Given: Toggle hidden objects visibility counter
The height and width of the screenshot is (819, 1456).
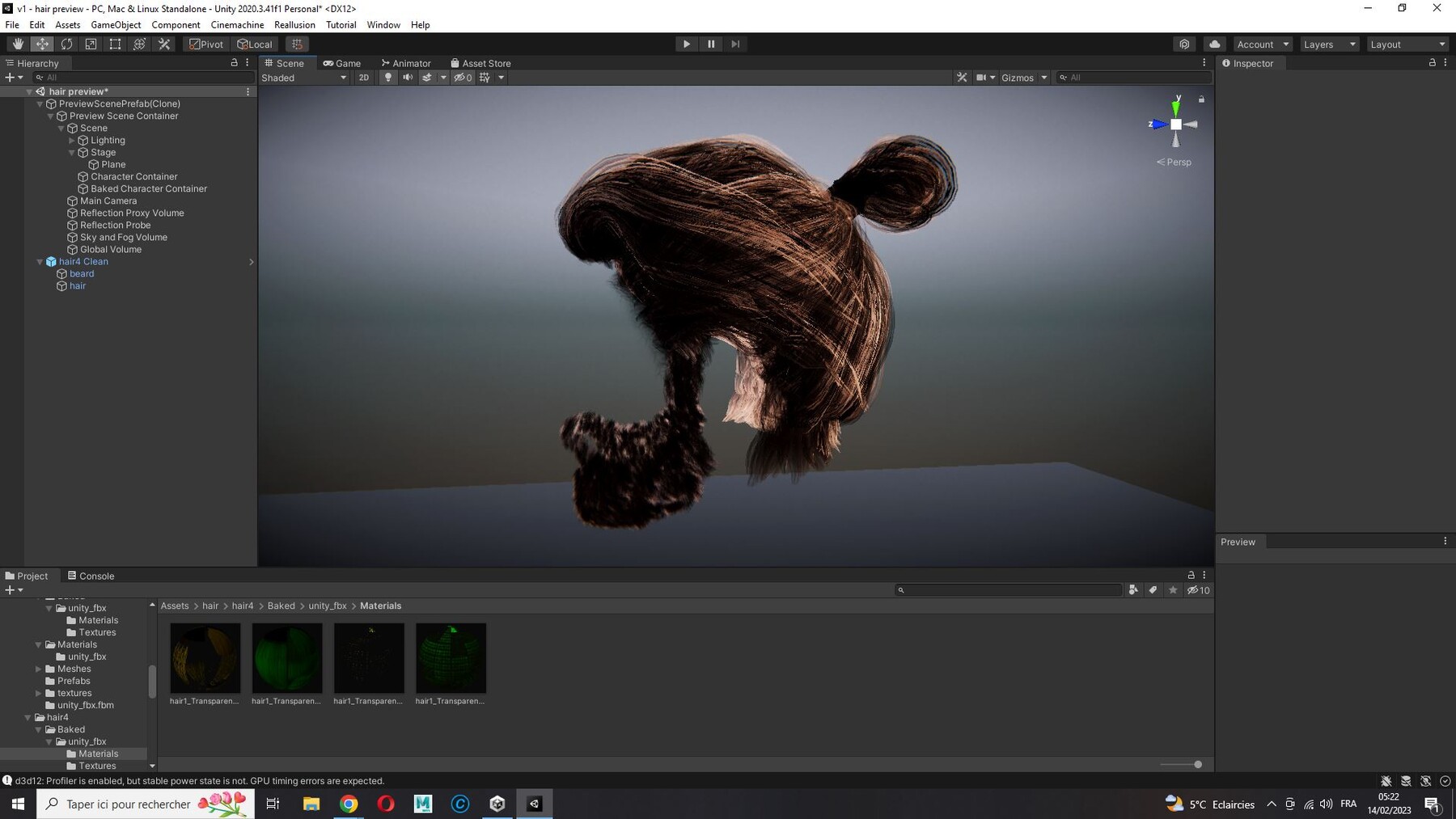Looking at the screenshot, I should (463, 78).
